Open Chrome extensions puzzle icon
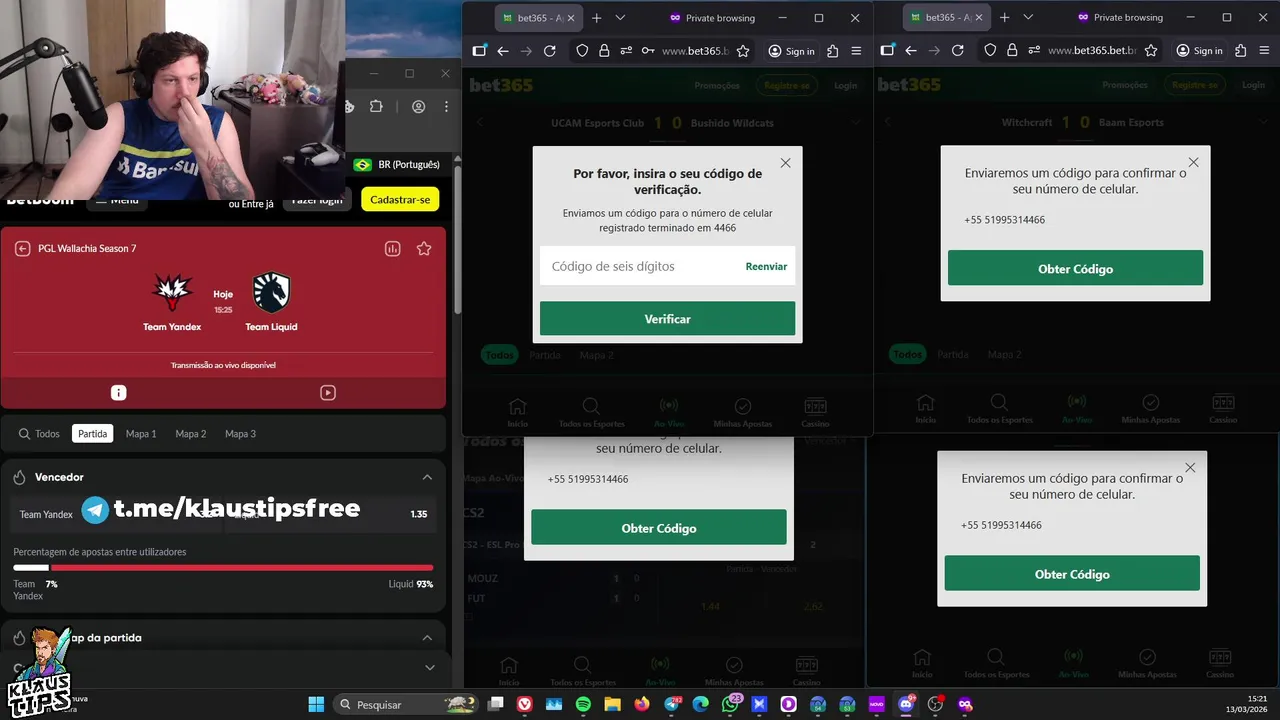 [376, 107]
